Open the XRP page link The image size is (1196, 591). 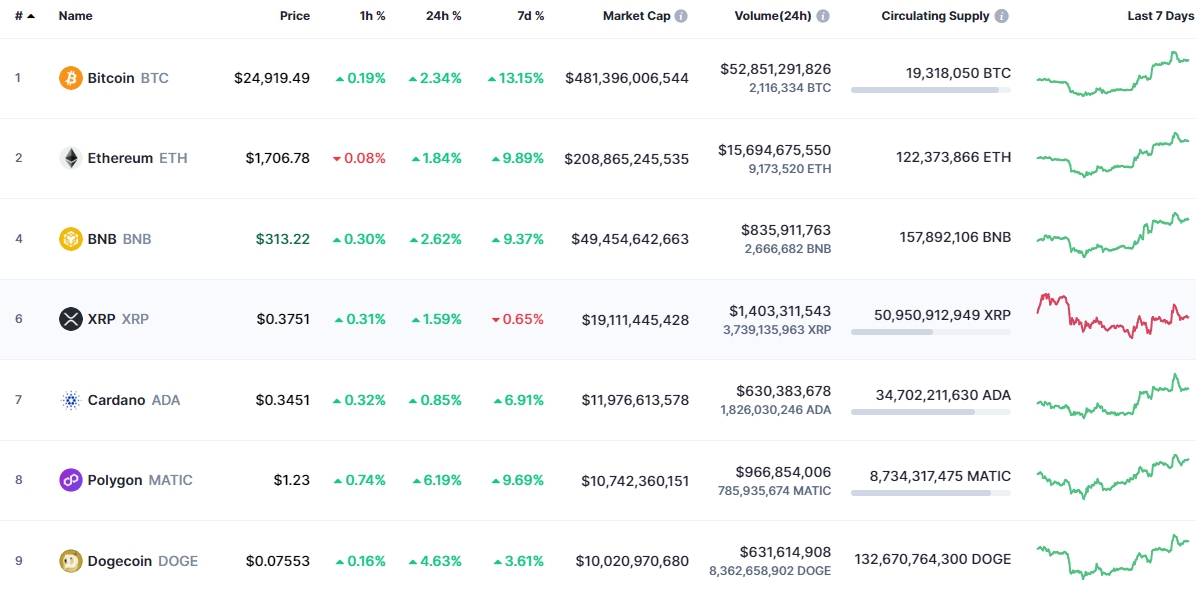click(118, 319)
